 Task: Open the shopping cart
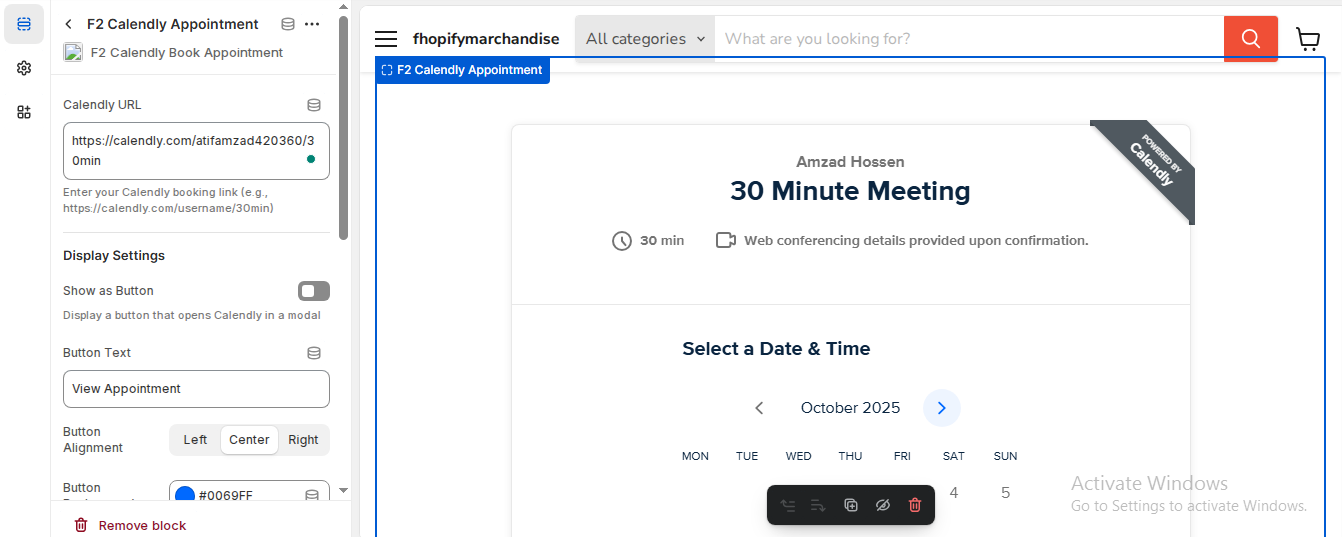click(x=1307, y=39)
